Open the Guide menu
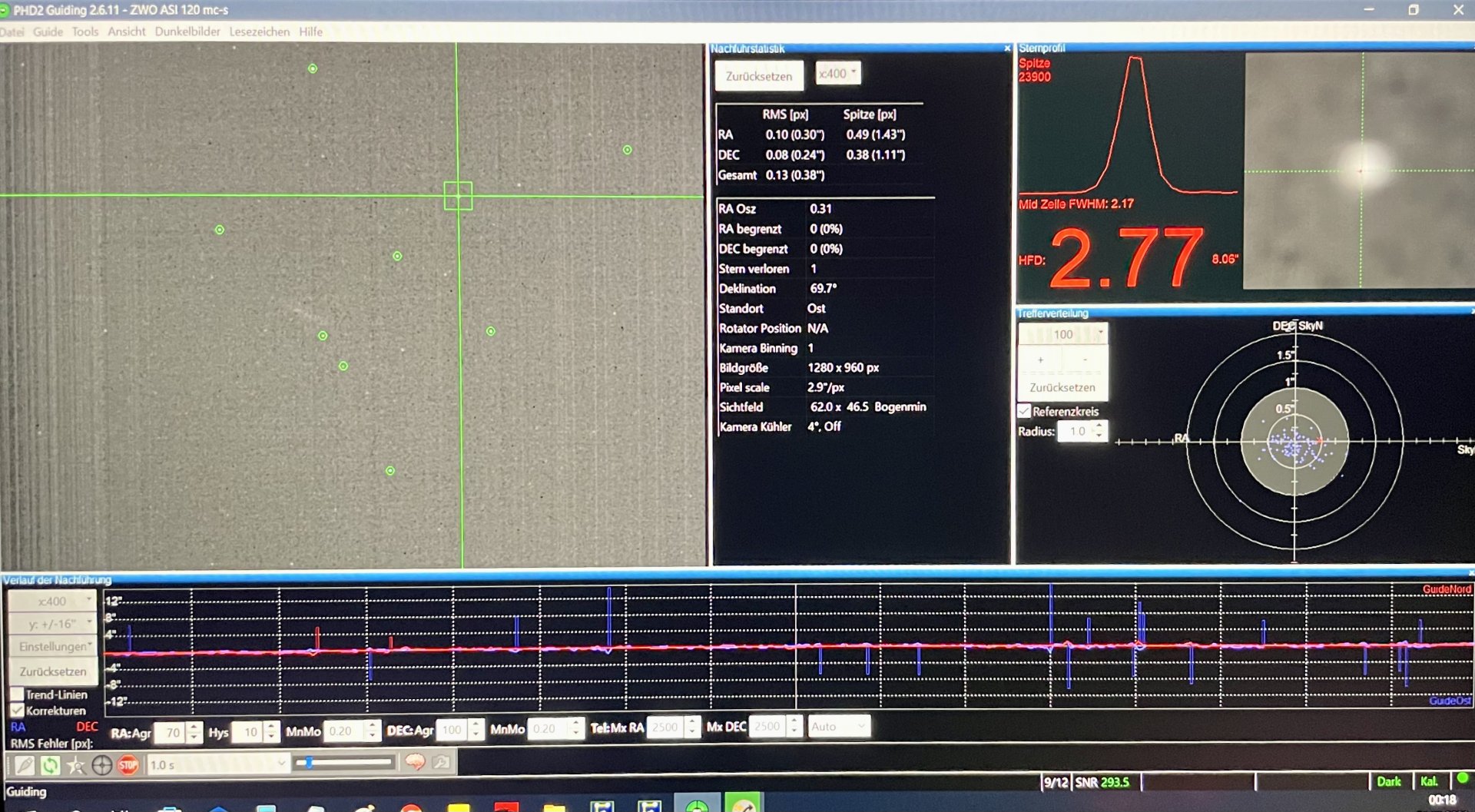The image size is (1475, 812). 48,31
